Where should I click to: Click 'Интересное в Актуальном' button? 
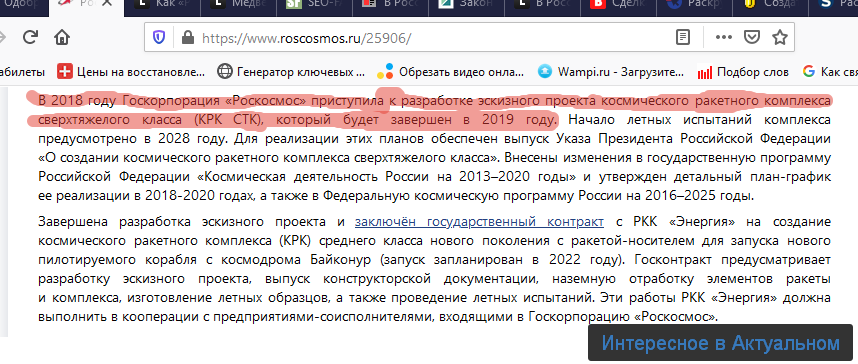click(721, 343)
